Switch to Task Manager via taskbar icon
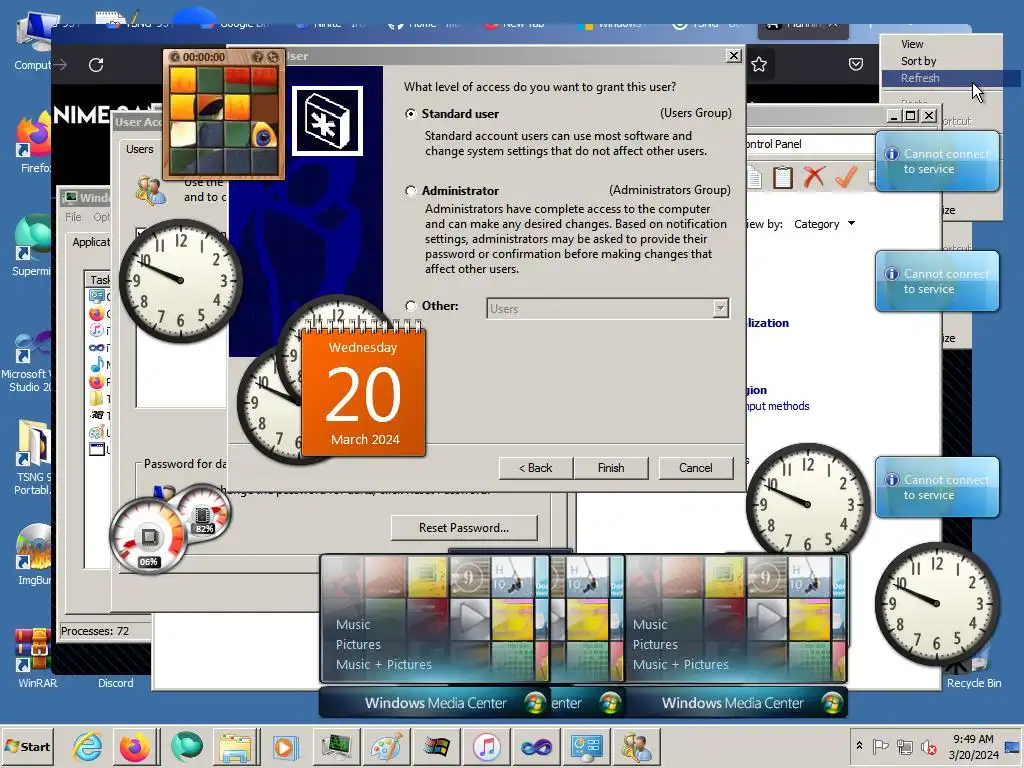1024x768 pixels. (336, 746)
